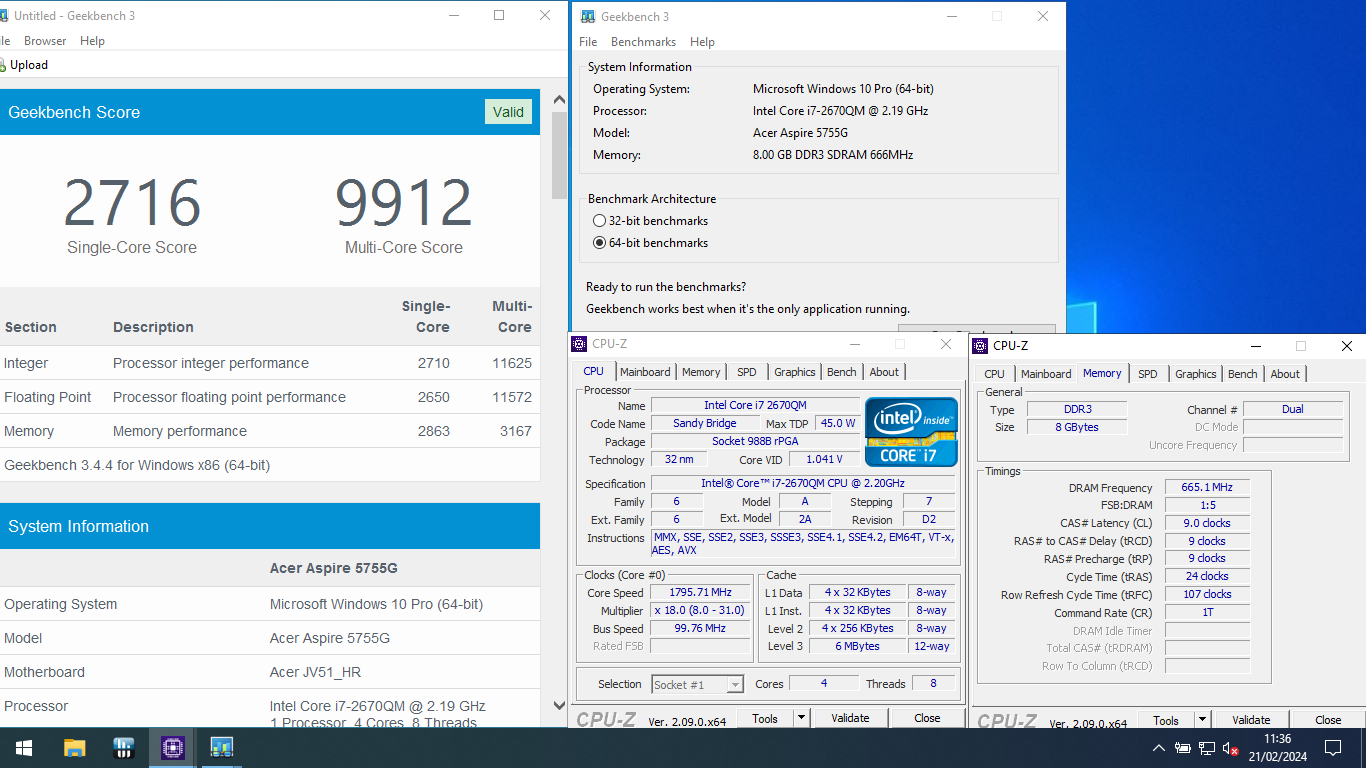This screenshot has height=768, width=1366.
Task: Close the CPU-Z window showing the Memory tab
Action: point(1346,346)
